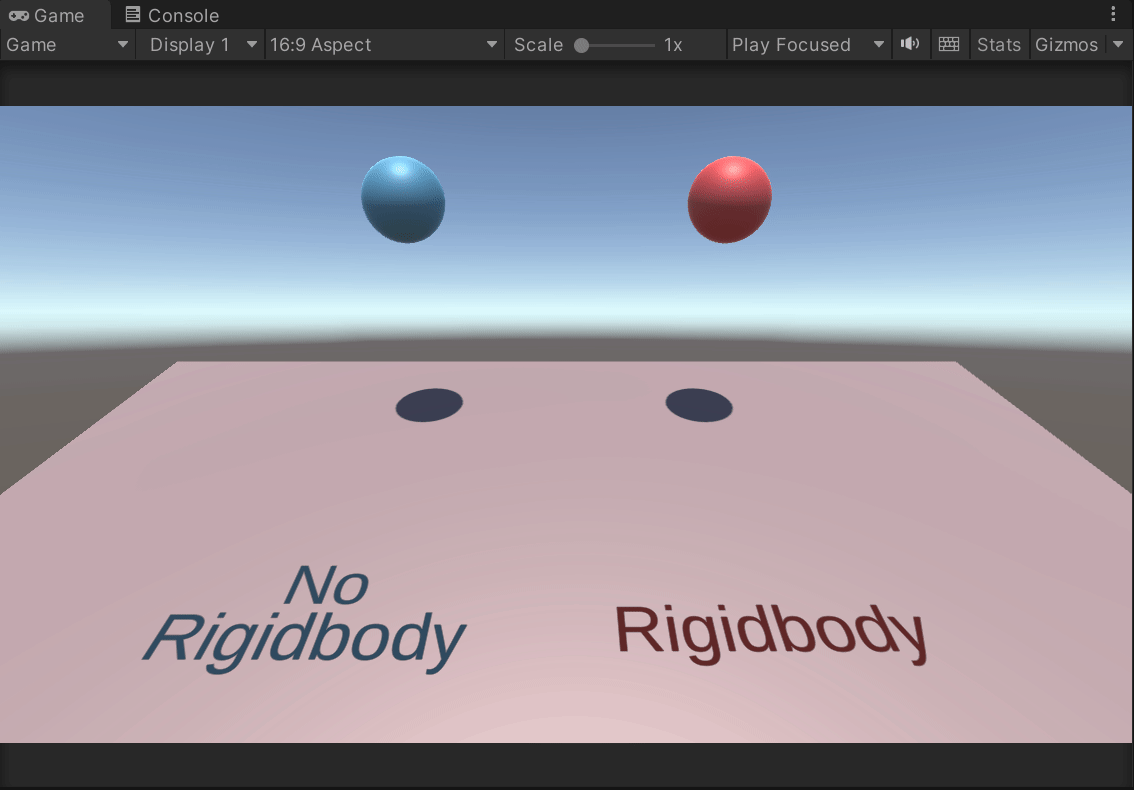Enable keyboard input toggle in the toolbar

(x=948, y=44)
